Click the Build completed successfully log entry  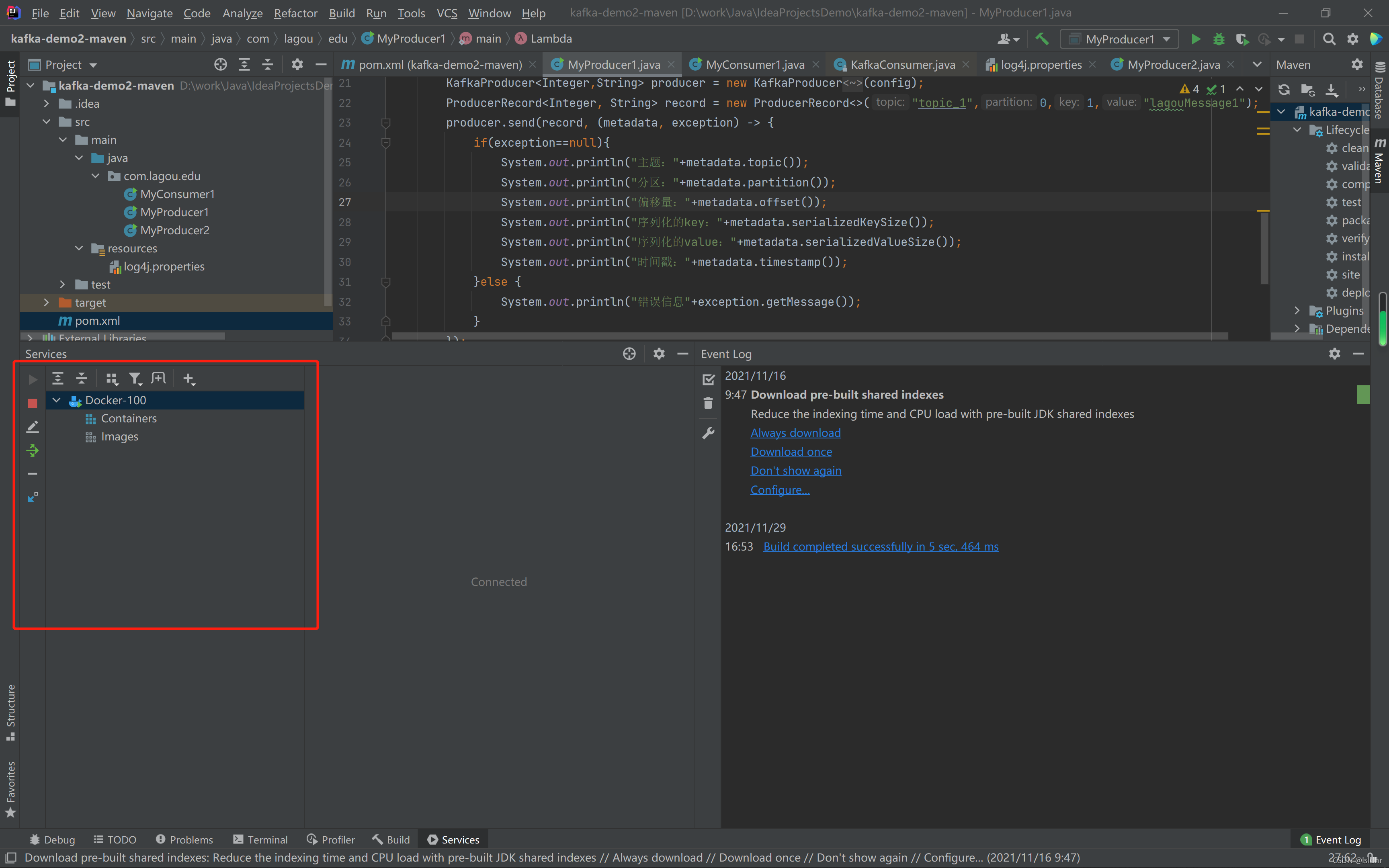[879, 546]
